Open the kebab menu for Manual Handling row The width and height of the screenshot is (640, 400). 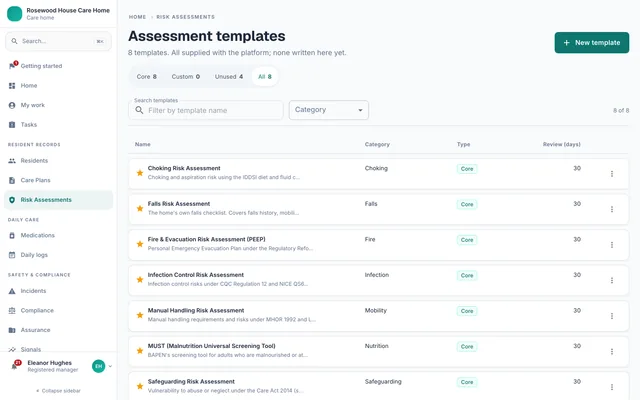point(611,316)
